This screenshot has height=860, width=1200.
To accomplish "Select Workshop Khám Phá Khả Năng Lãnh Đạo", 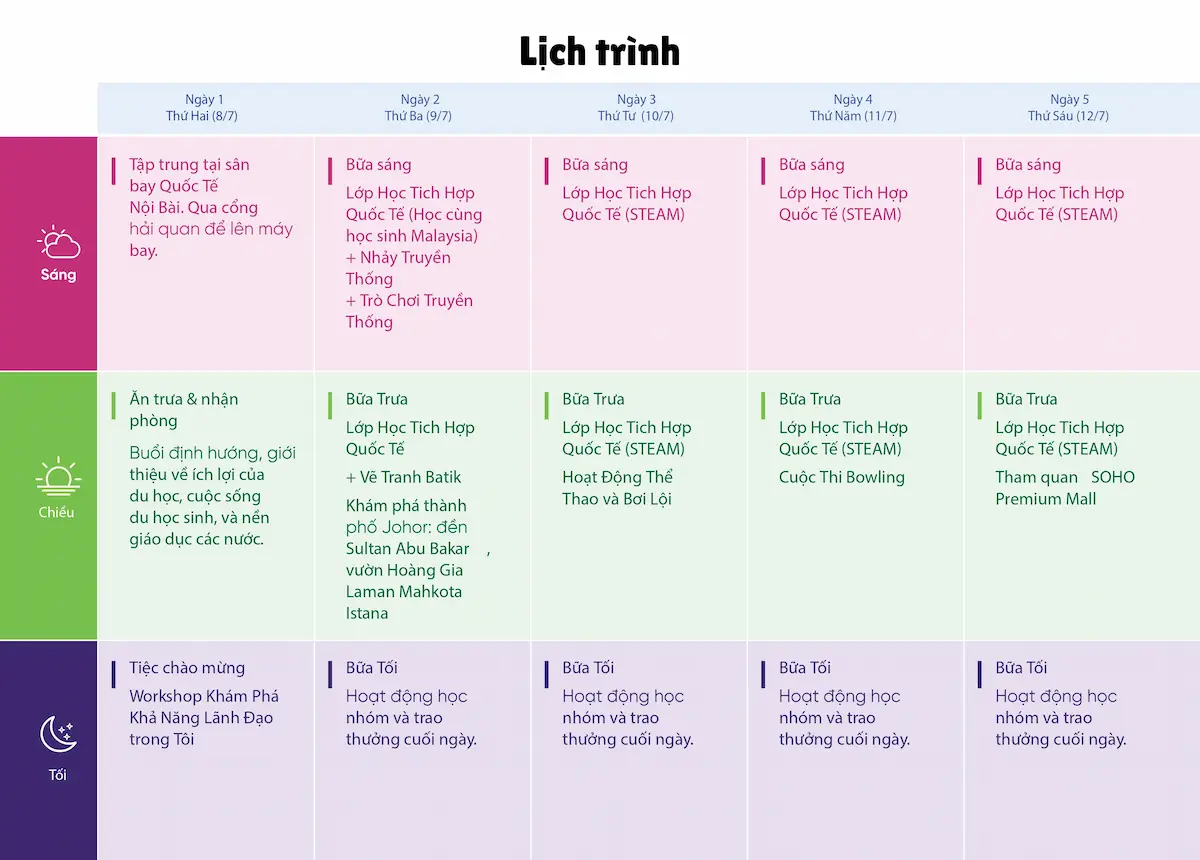I will click(204, 717).
